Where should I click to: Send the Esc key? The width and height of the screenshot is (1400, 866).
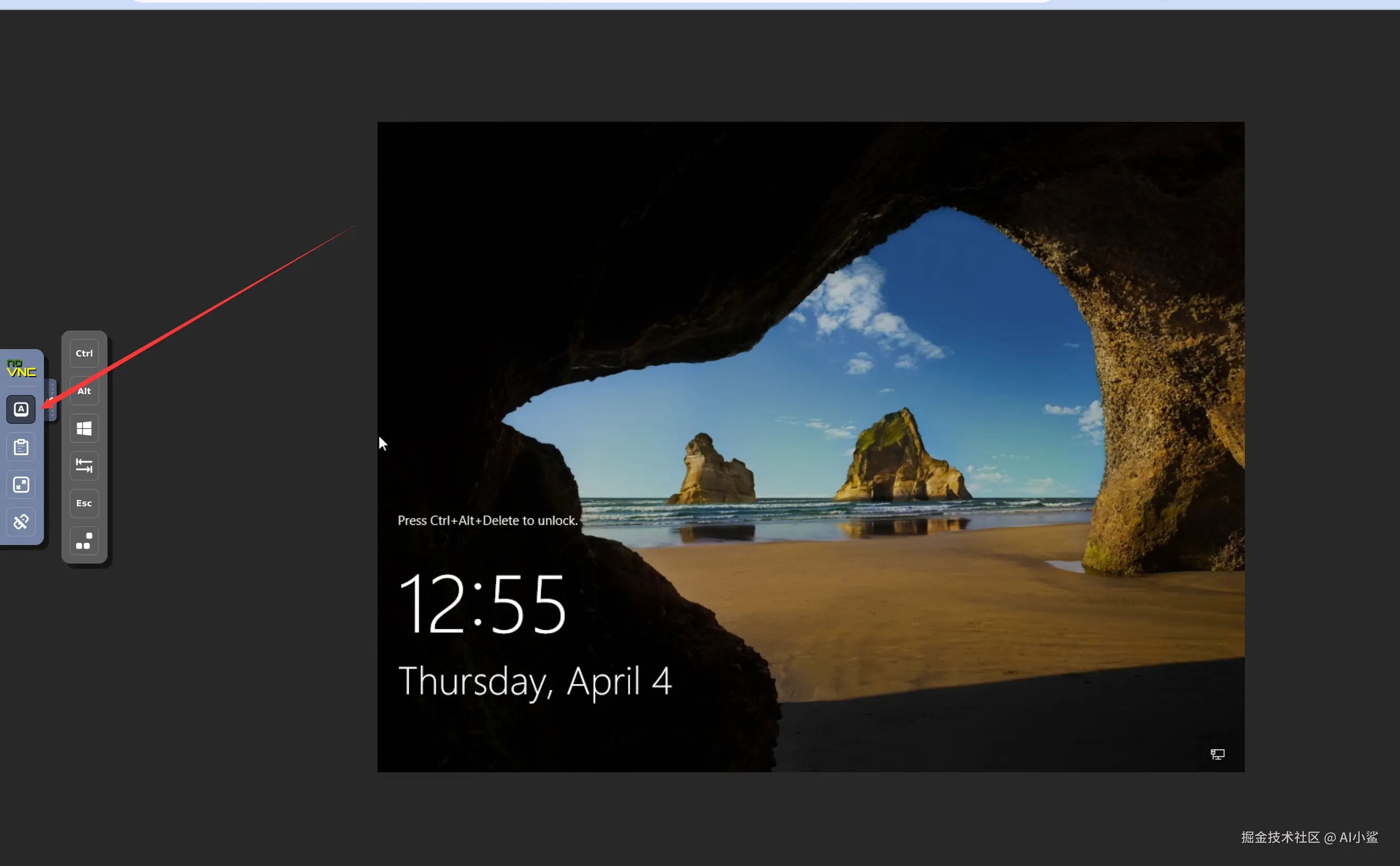pyautogui.click(x=84, y=504)
